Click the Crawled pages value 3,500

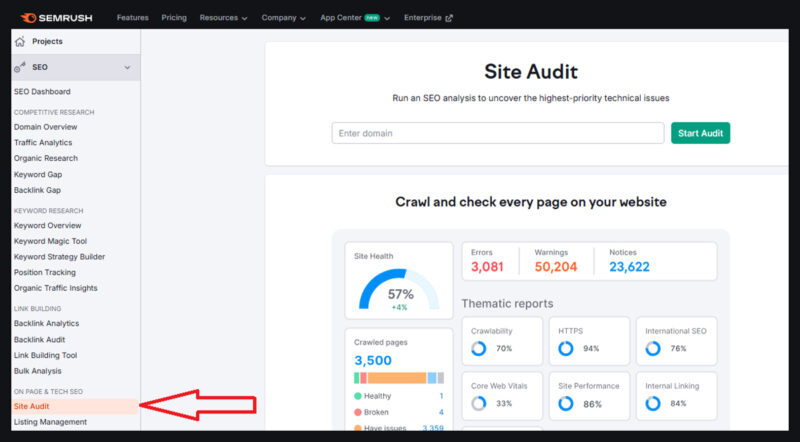373,360
